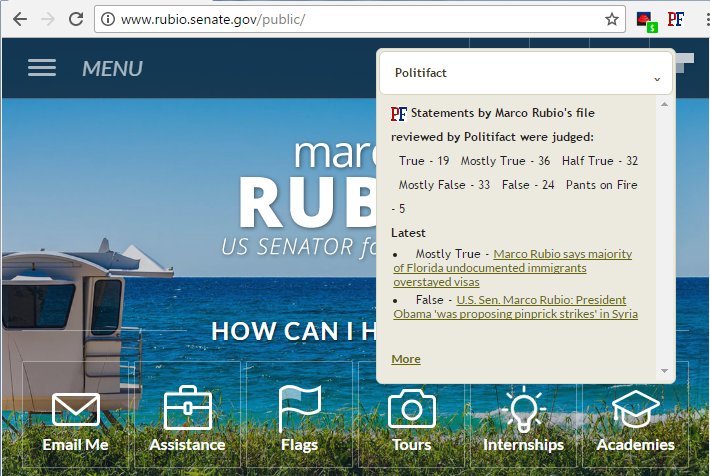Click the Assistance label
The width and height of the screenshot is (710, 476).
187,445
